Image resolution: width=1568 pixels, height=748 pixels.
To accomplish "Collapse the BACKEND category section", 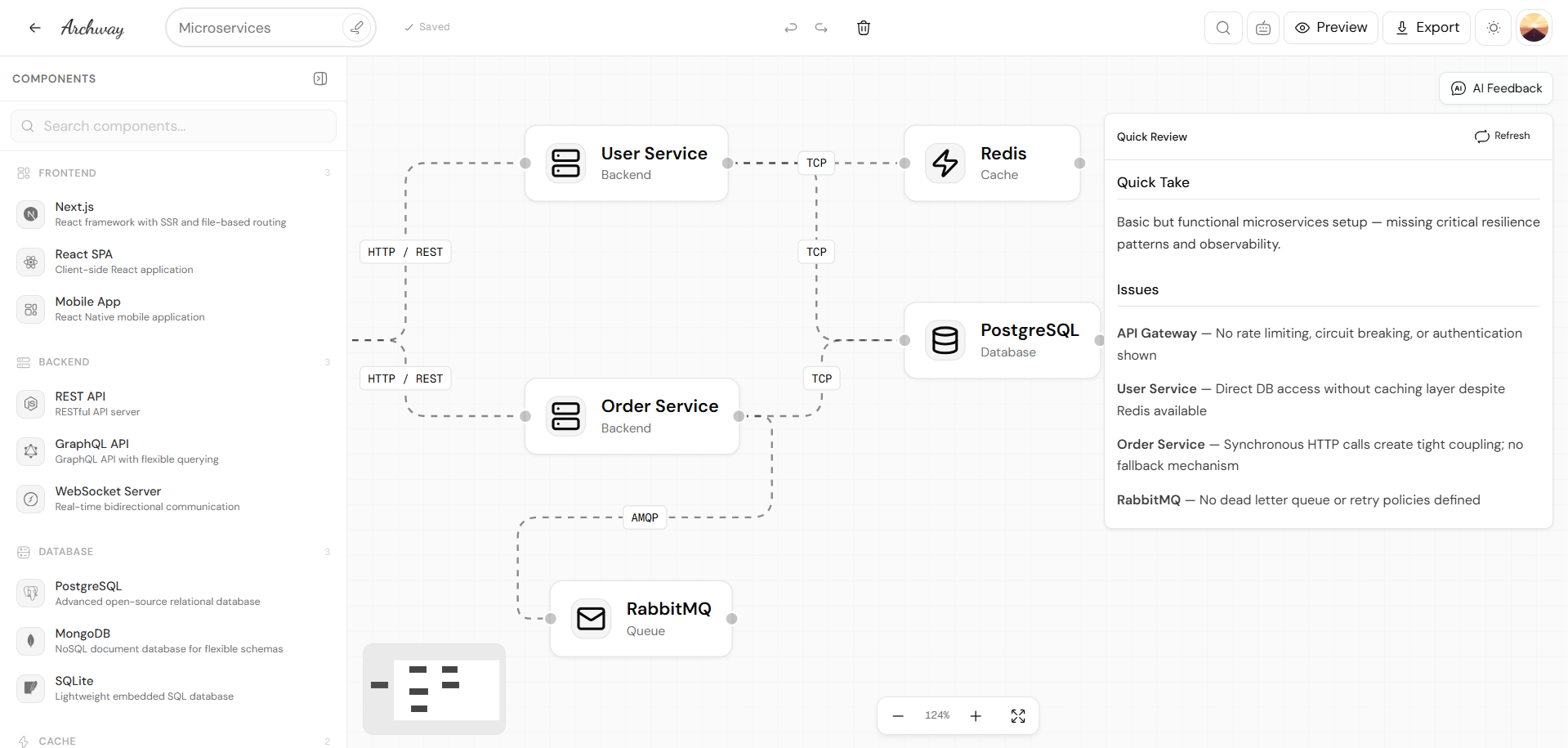I will pos(64,362).
